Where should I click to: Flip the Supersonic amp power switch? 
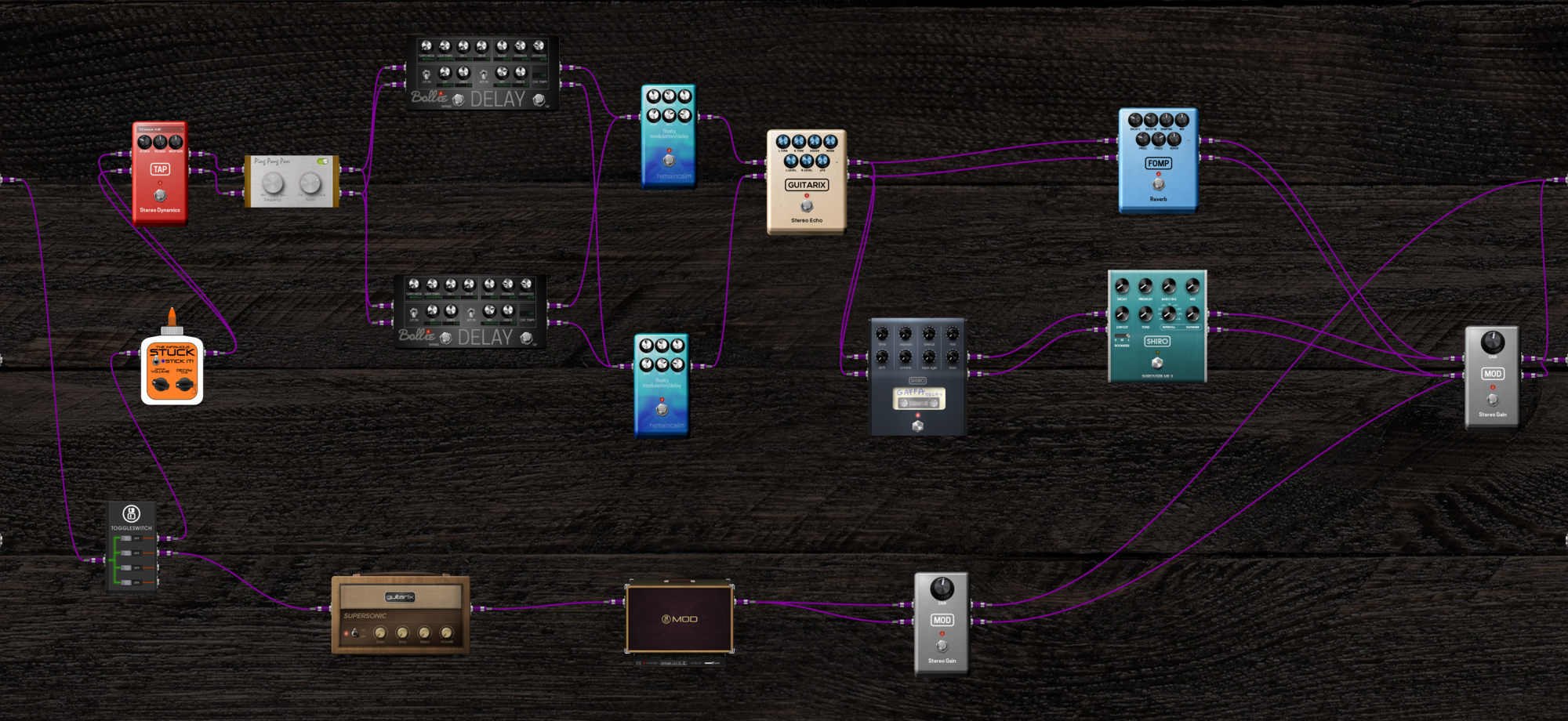[x=354, y=632]
